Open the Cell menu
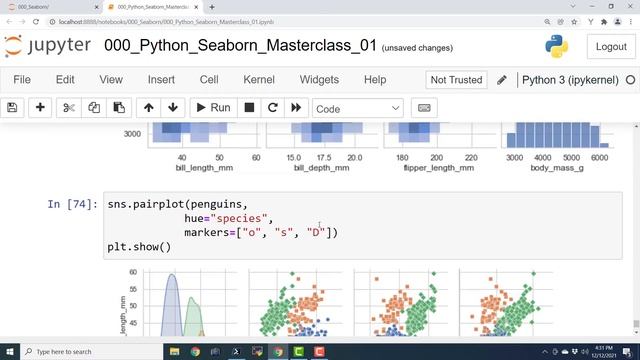The image size is (640, 360). [x=209, y=80]
